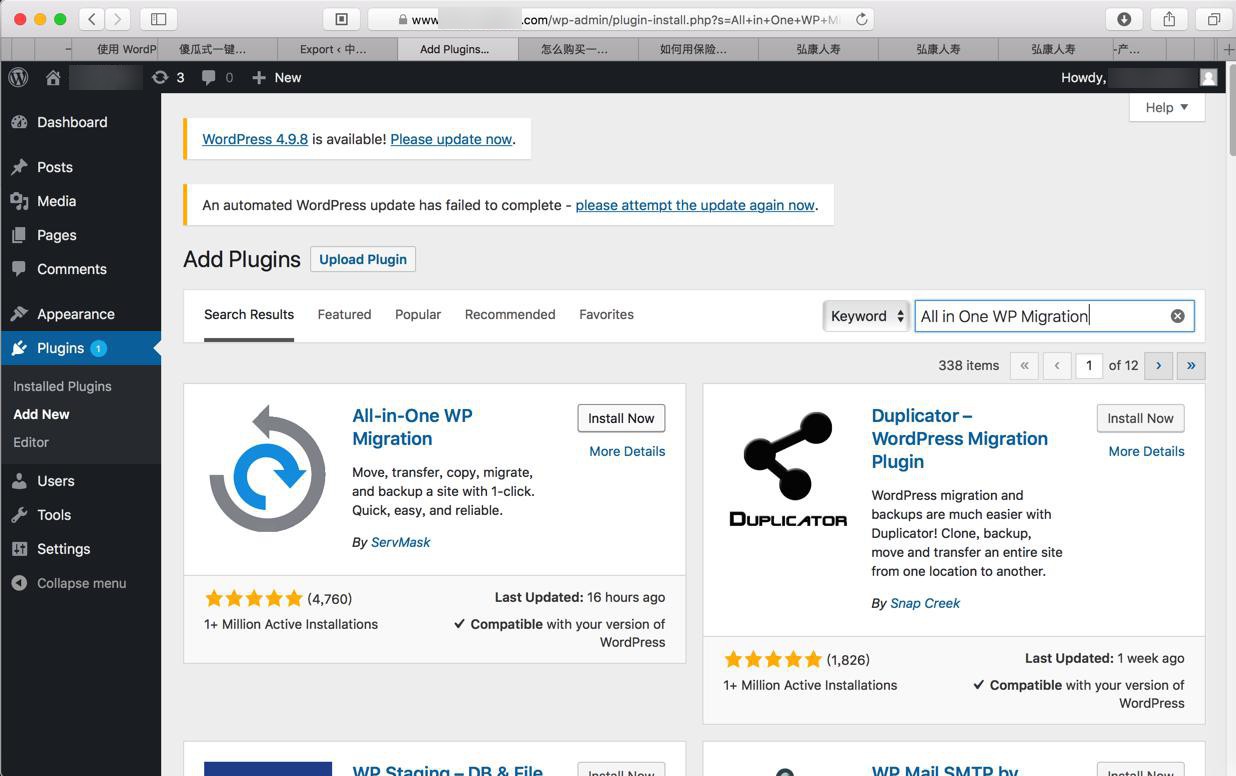The image size is (1236, 776).
Task: Click the current page number field
Action: (1089, 365)
